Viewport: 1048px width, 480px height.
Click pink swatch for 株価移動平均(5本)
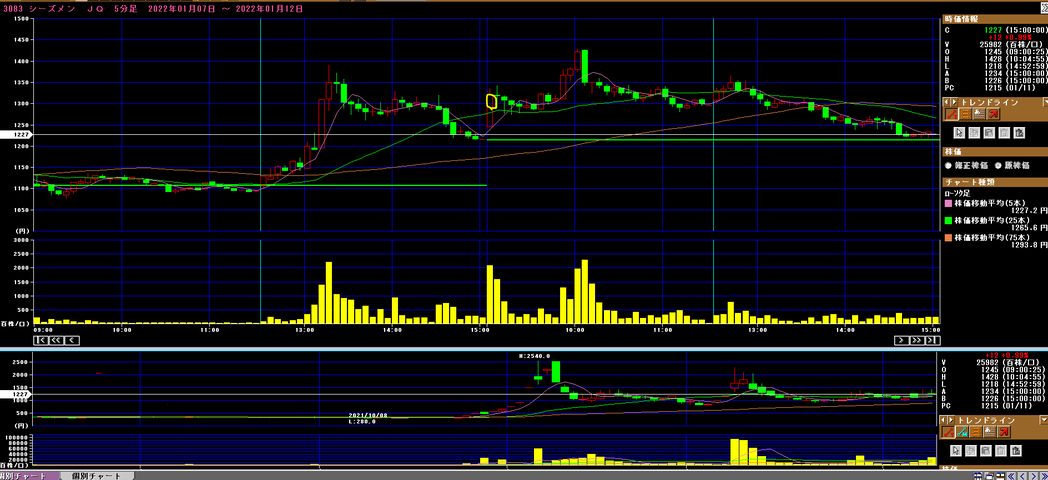point(948,204)
